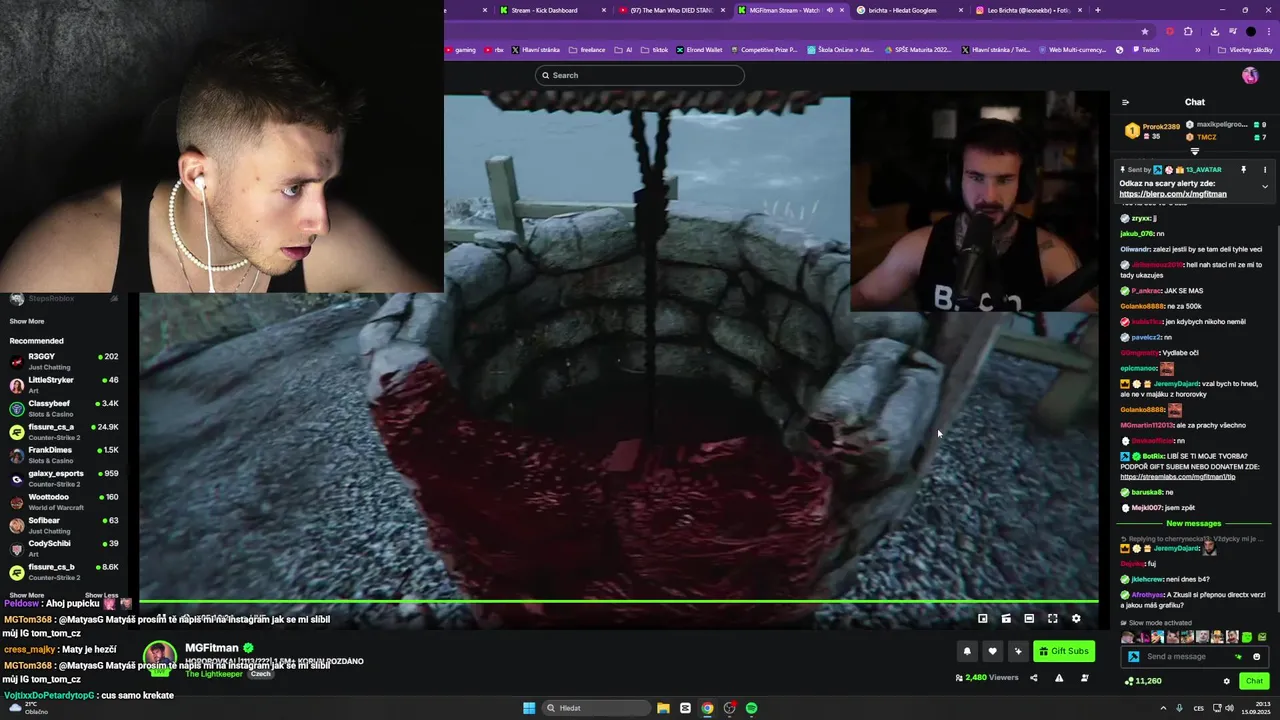Click the 2,480 Viewers count
The image size is (1280, 720).
pyautogui.click(x=987, y=678)
